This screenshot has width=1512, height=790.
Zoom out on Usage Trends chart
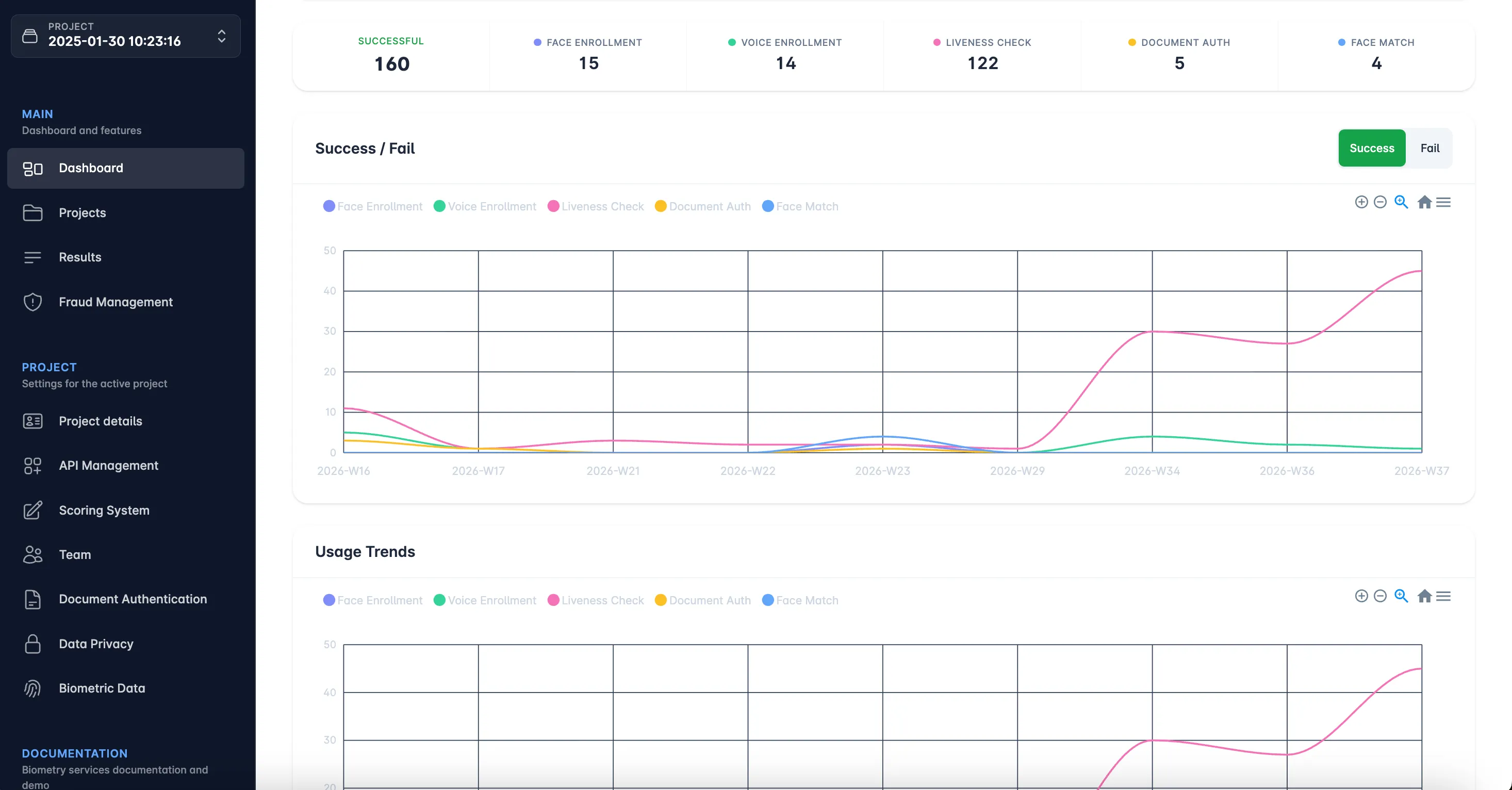point(1380,596)
